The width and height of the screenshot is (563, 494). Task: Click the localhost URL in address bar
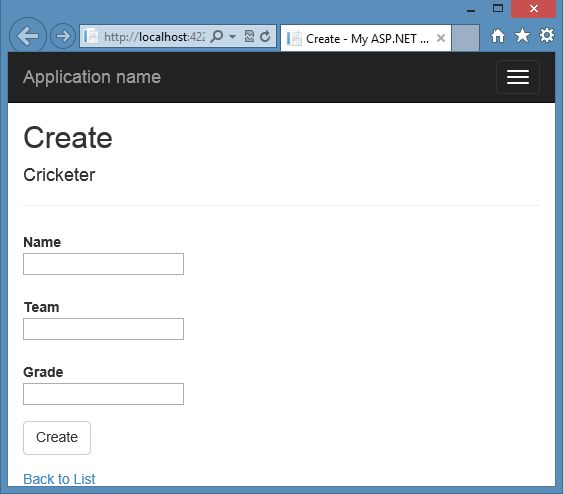154,37
